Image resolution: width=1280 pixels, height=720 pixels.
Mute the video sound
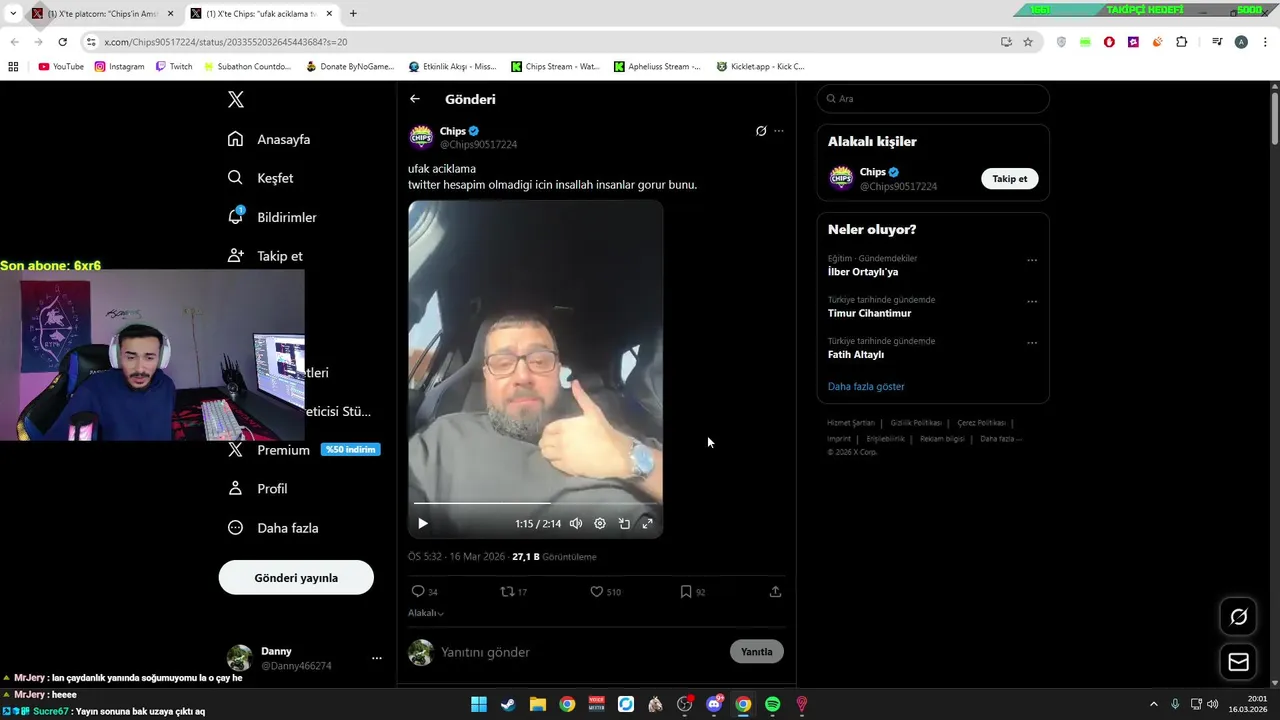[x=576, y=523]
